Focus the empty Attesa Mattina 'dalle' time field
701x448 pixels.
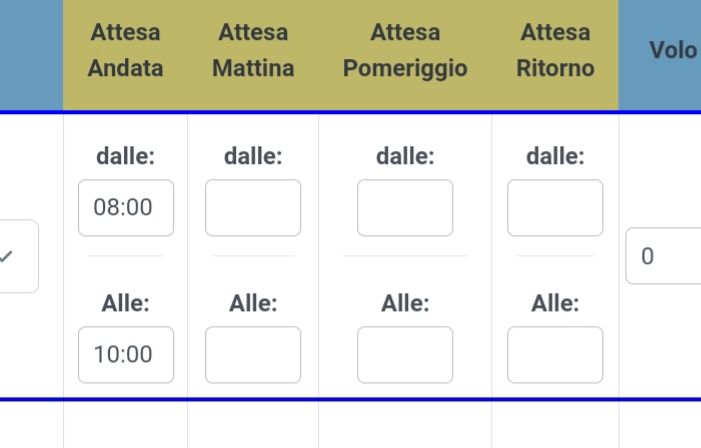[253, 208]
